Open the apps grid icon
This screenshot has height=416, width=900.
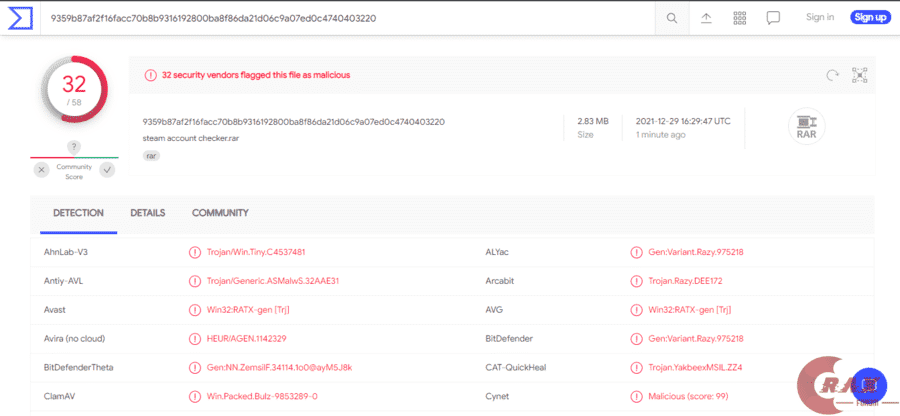(740, 17)
